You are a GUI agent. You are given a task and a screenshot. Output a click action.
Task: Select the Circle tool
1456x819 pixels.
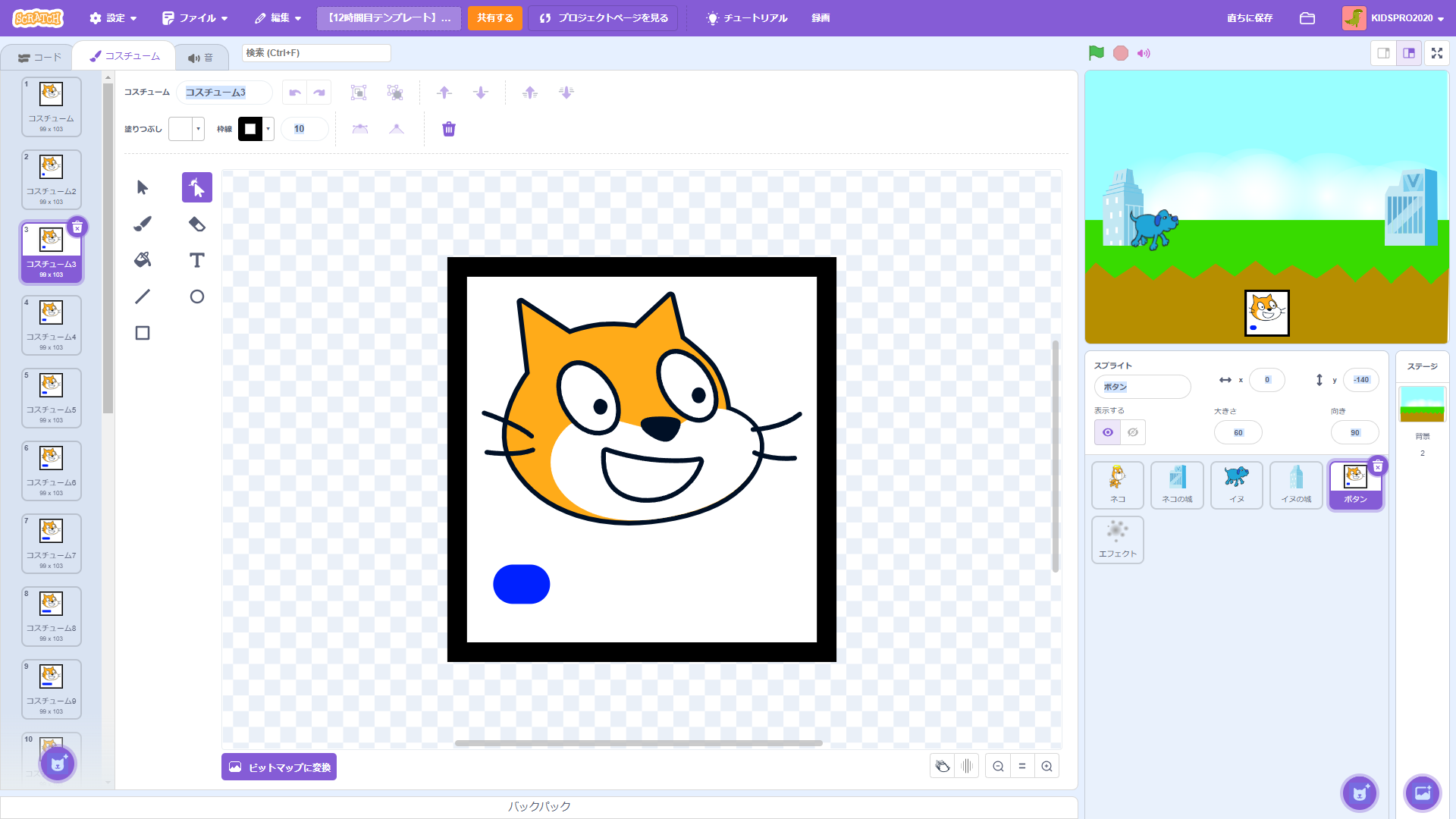(x=196, y=297)
